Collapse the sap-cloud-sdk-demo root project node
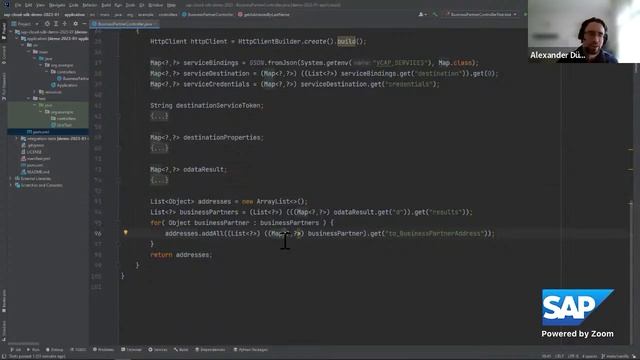 (x=11, y=32)
